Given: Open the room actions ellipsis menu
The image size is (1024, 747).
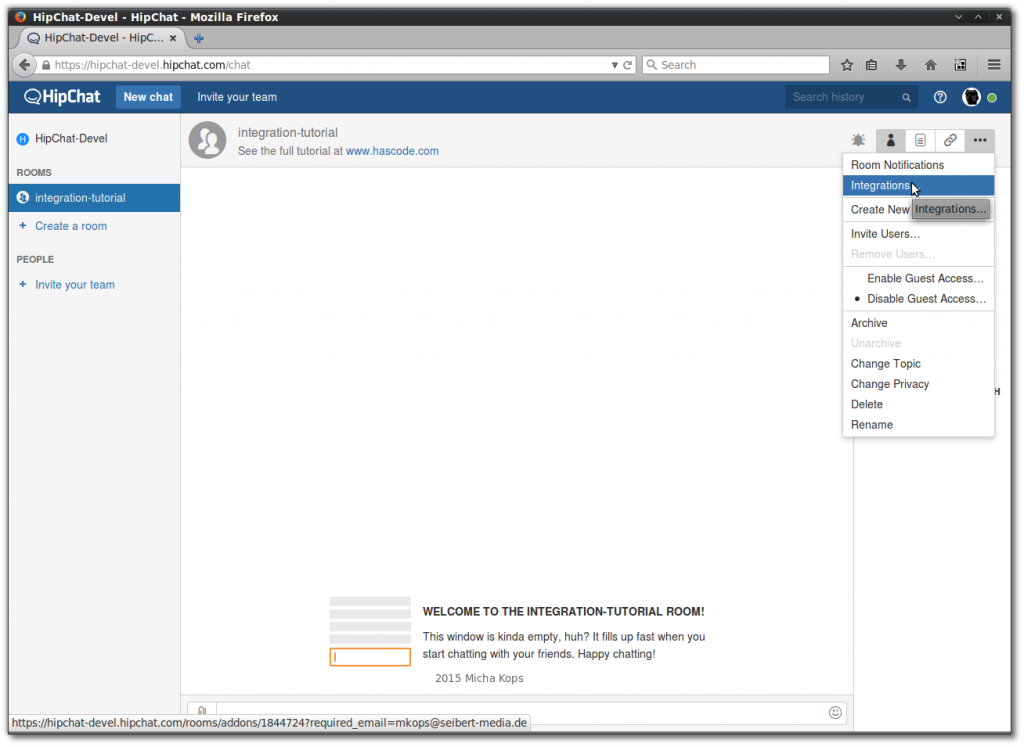Looking at the screenshot, I should coord(979,140).
